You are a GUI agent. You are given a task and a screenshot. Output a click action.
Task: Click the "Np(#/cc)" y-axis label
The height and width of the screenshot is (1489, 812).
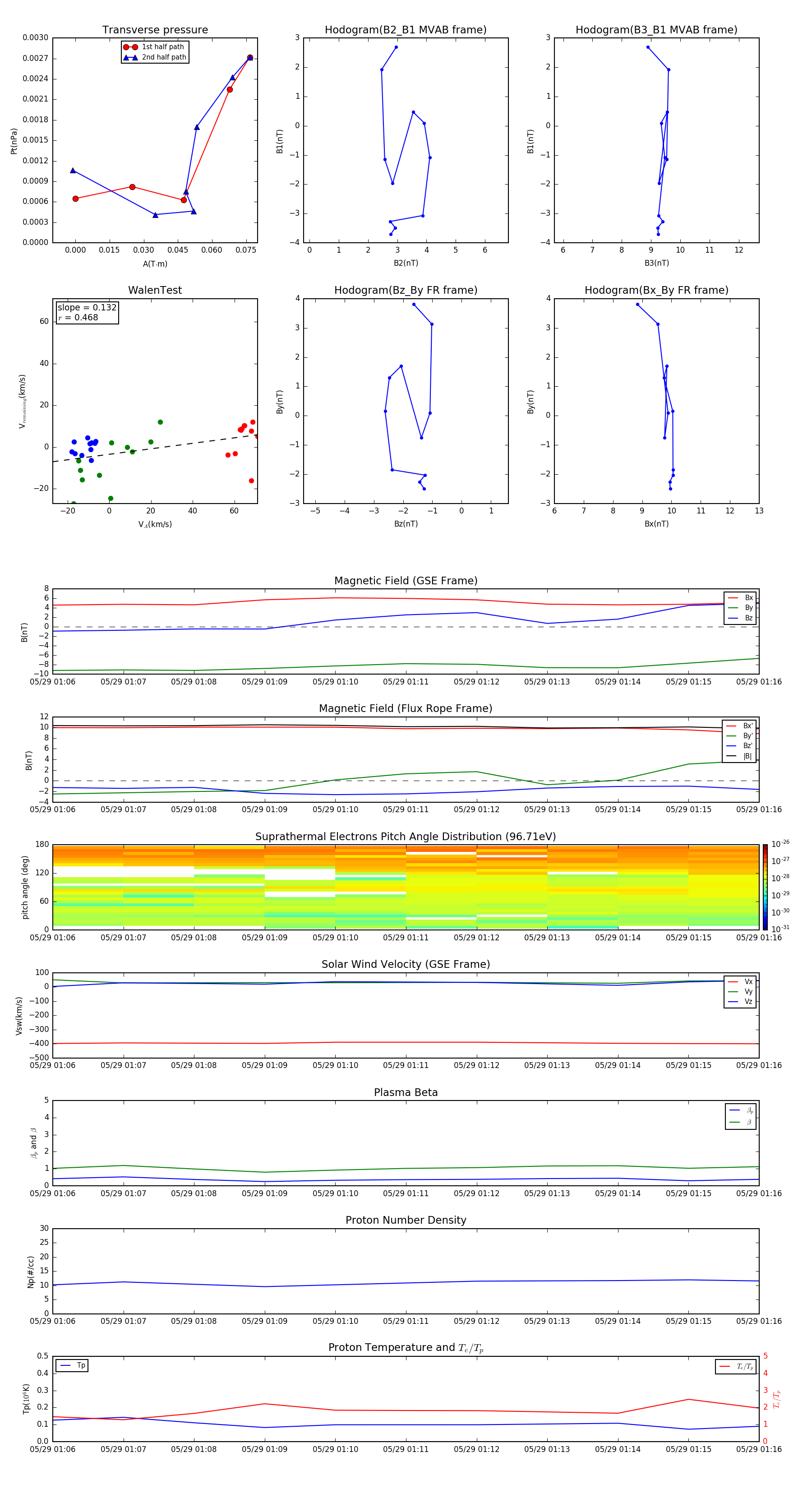point(31,1272)
